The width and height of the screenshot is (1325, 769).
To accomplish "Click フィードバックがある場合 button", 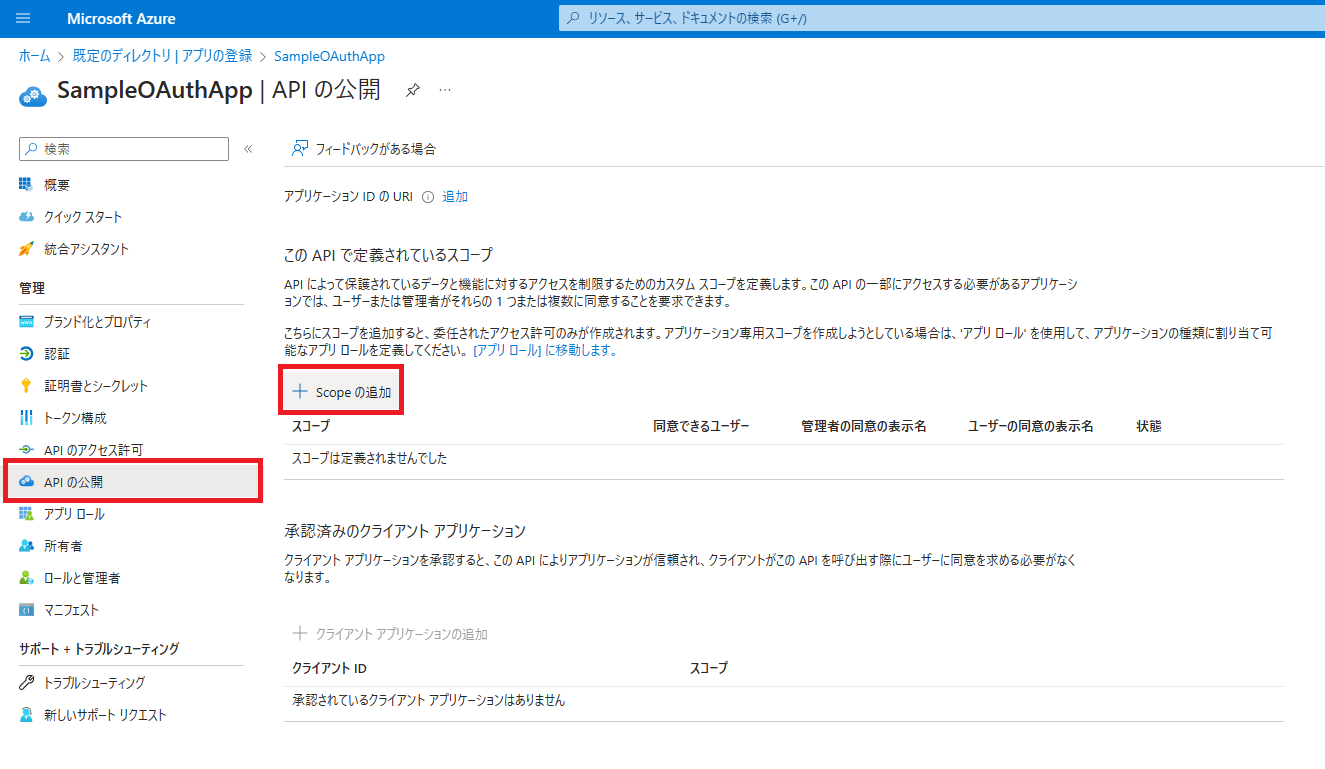I will tap(364, 149).
